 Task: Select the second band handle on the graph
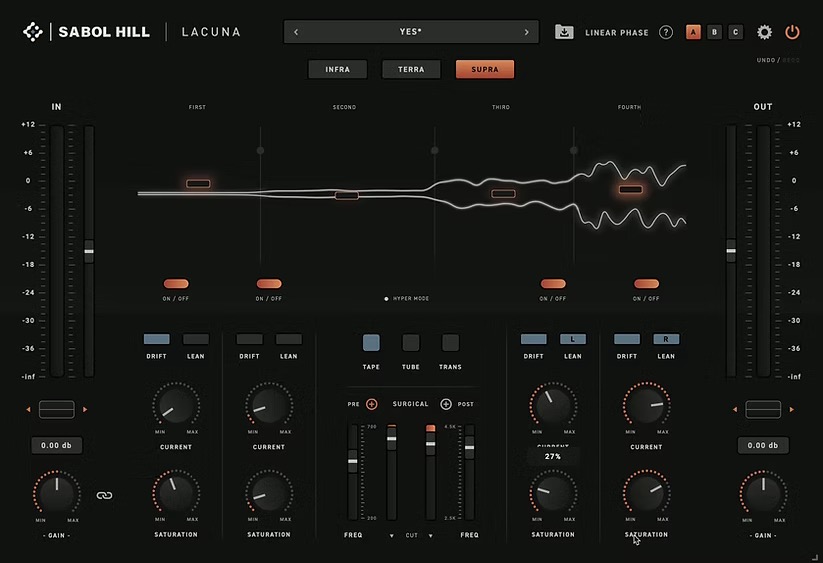click(x=346, y=196)
